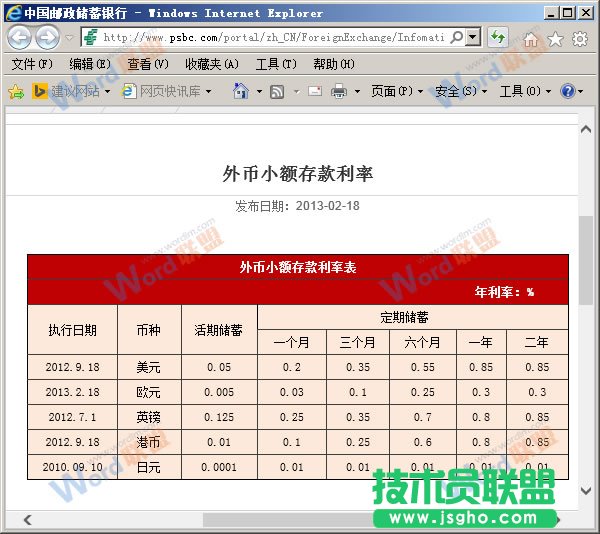Click the Read mail envelope icon
This screenshot has height=534, width=600.
click(315, 91)
